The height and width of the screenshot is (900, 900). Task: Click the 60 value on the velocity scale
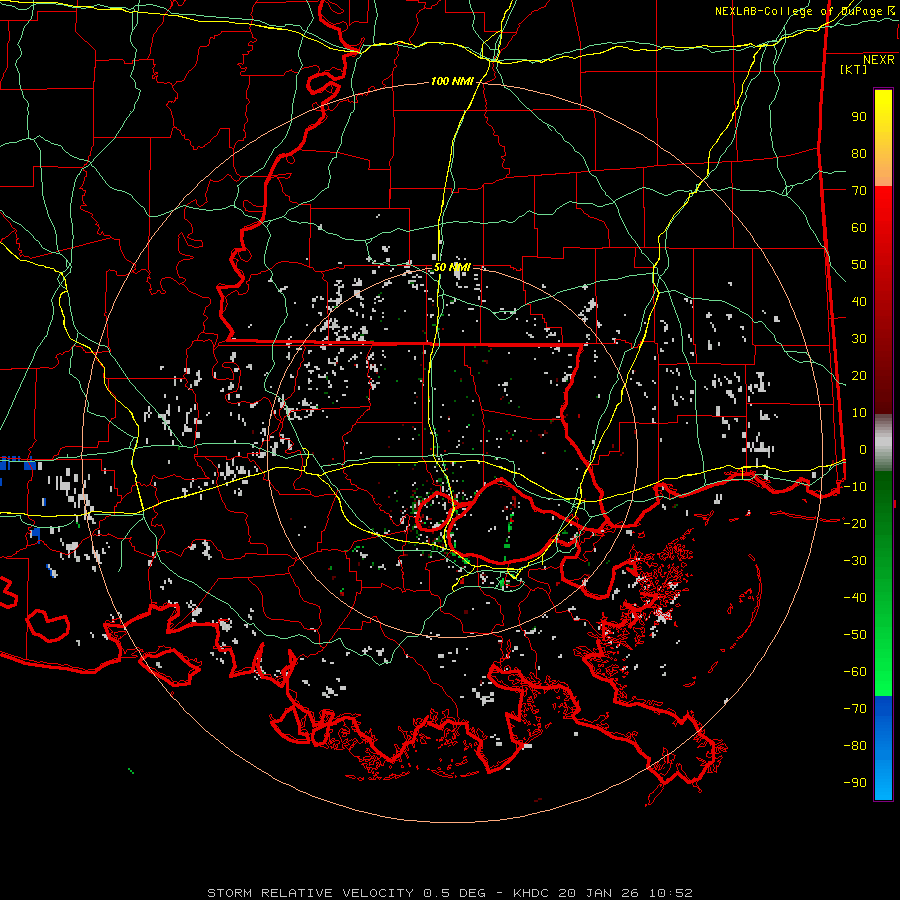click(859, 228)
